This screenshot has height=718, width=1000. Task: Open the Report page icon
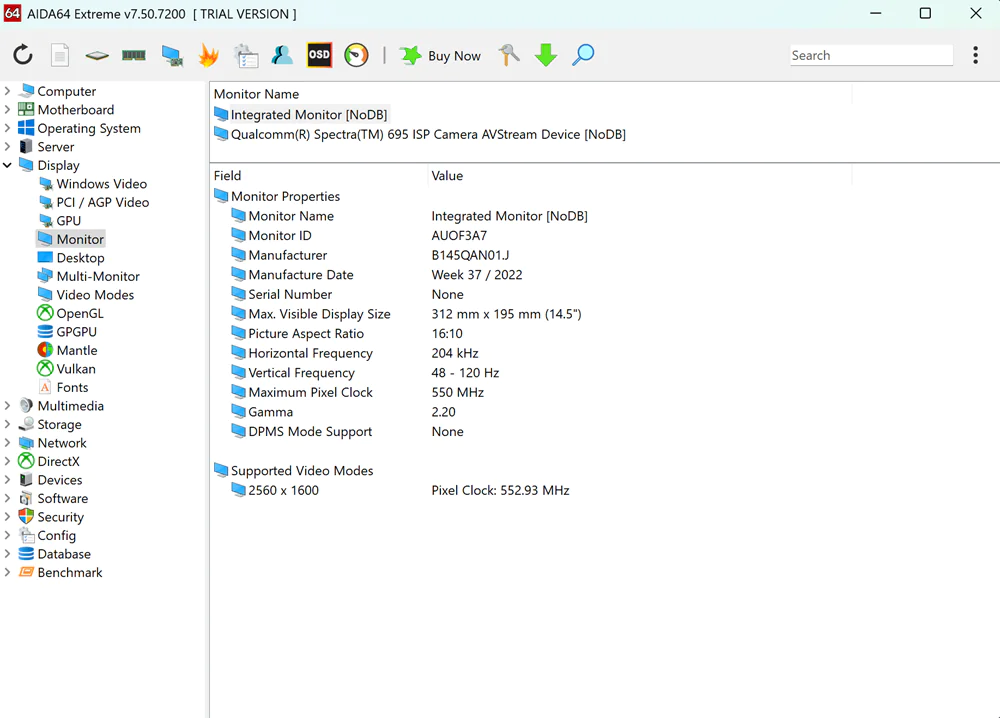(x=60, y=55)
